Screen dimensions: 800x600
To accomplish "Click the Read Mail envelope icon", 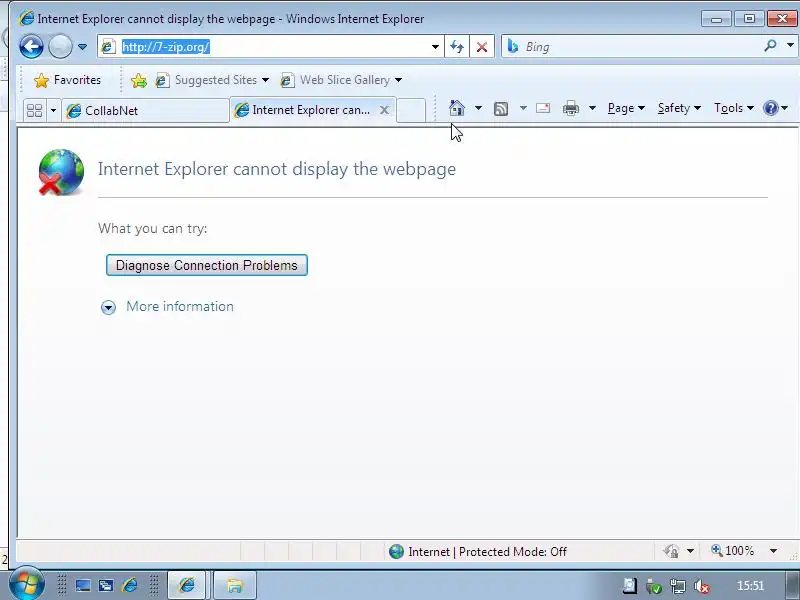I will coord(543,108).
